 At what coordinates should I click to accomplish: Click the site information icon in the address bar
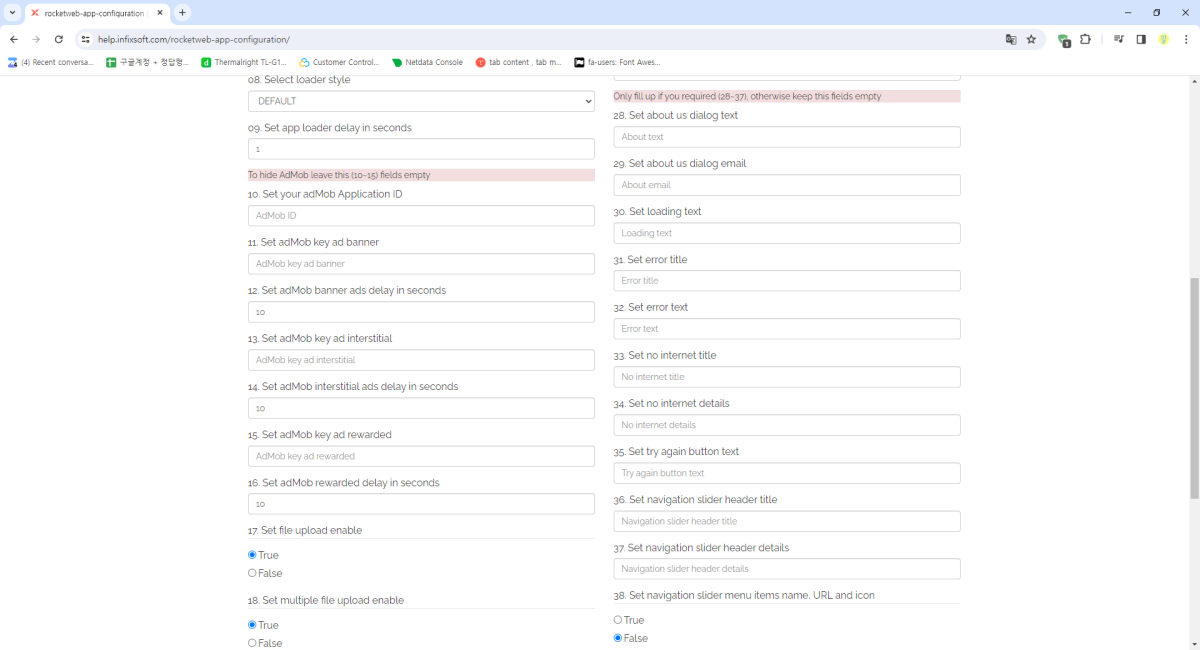pos(86,39)
